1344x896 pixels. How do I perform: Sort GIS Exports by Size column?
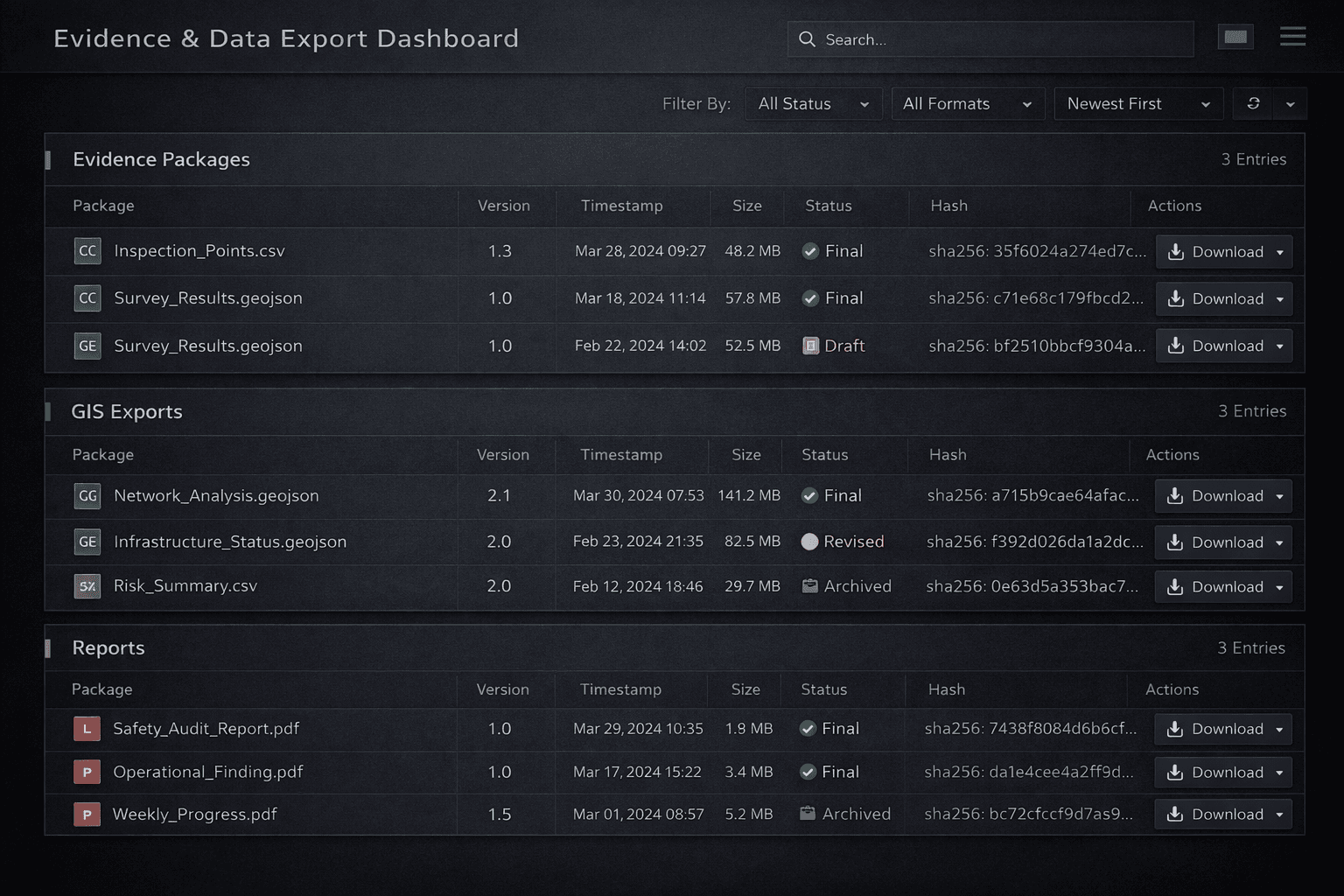tap(746, 455)
